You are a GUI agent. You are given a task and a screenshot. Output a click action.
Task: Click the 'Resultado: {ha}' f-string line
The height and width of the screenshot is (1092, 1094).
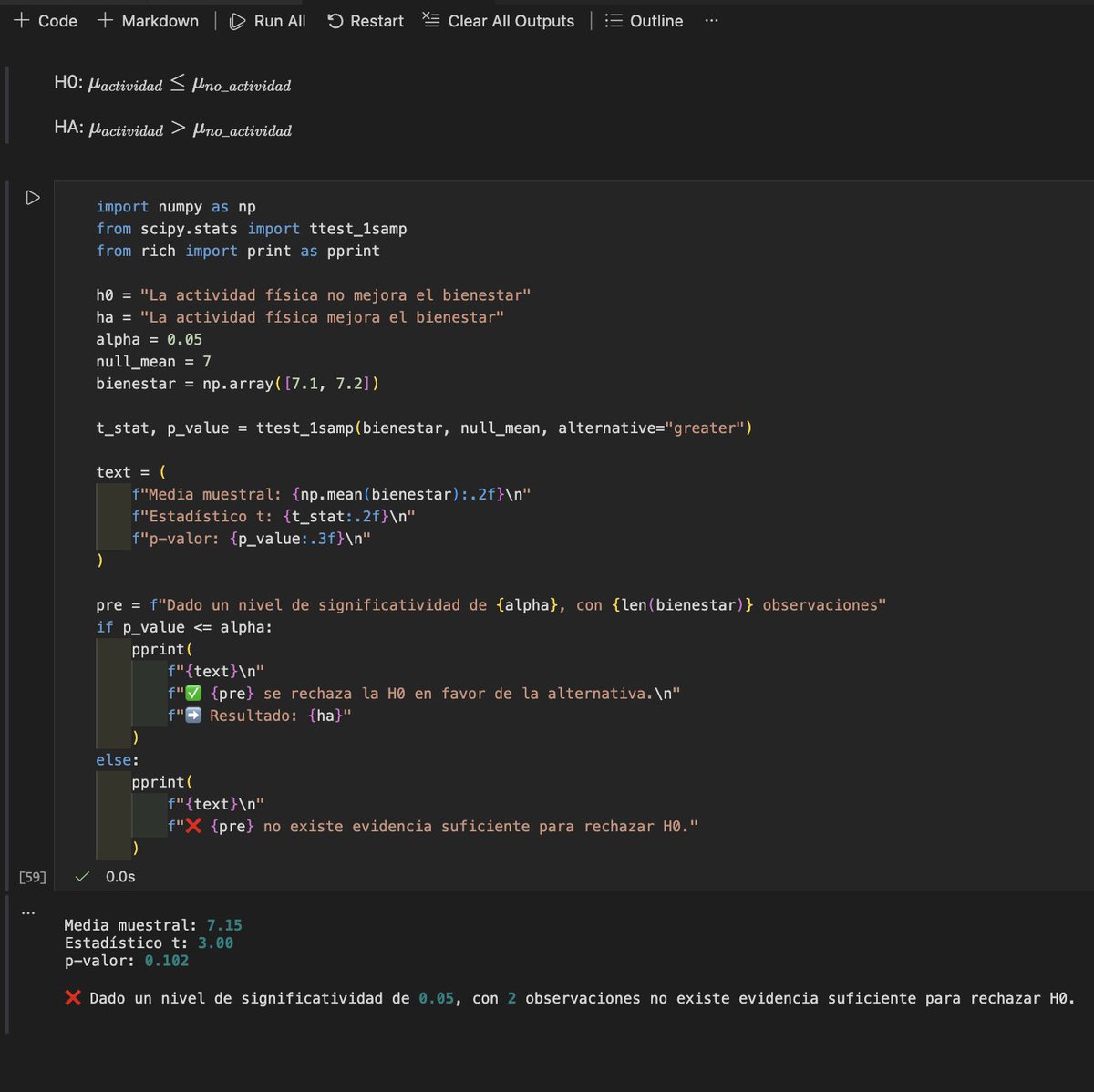(260, 716)
